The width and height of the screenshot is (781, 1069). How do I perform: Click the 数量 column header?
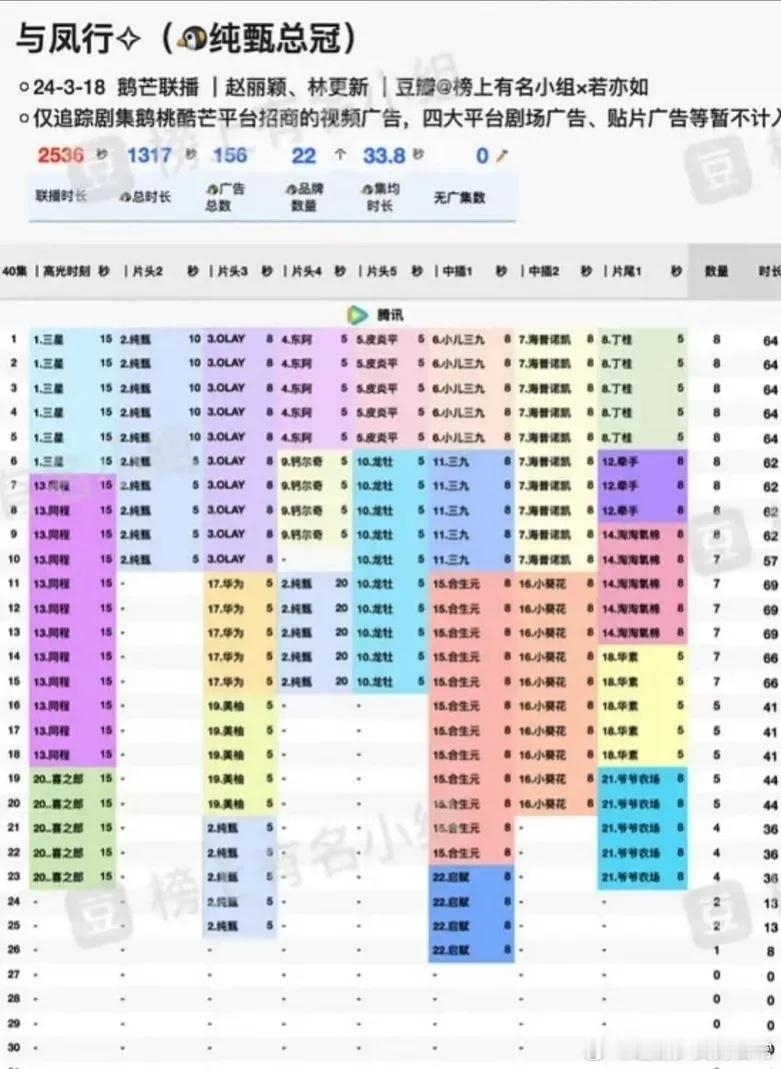tap(716, 271)
